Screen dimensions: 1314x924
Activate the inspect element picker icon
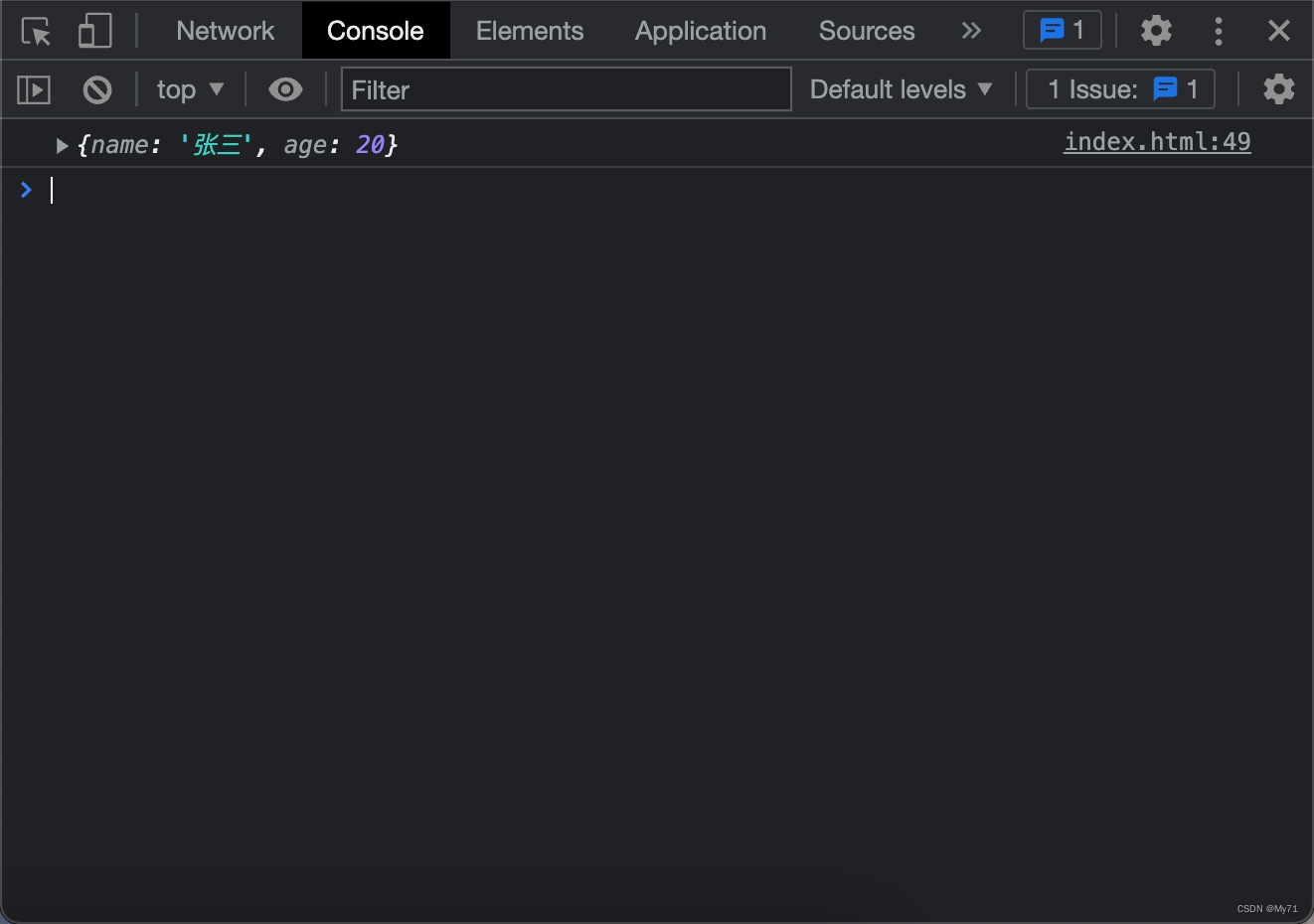[x=36, y=32]
